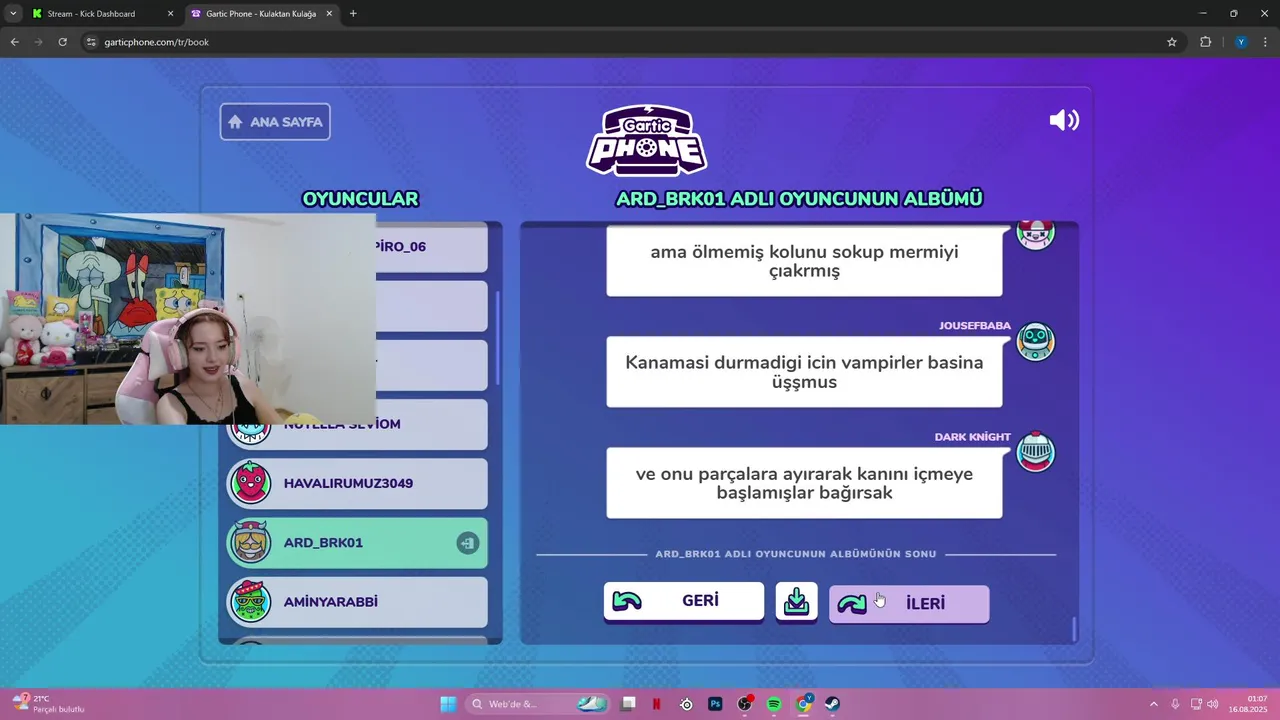Image resolution: width=1280 pixels, height=720 pixels.
Task: Open Spotify from the taskbar
Action: [x=774, y=704]
